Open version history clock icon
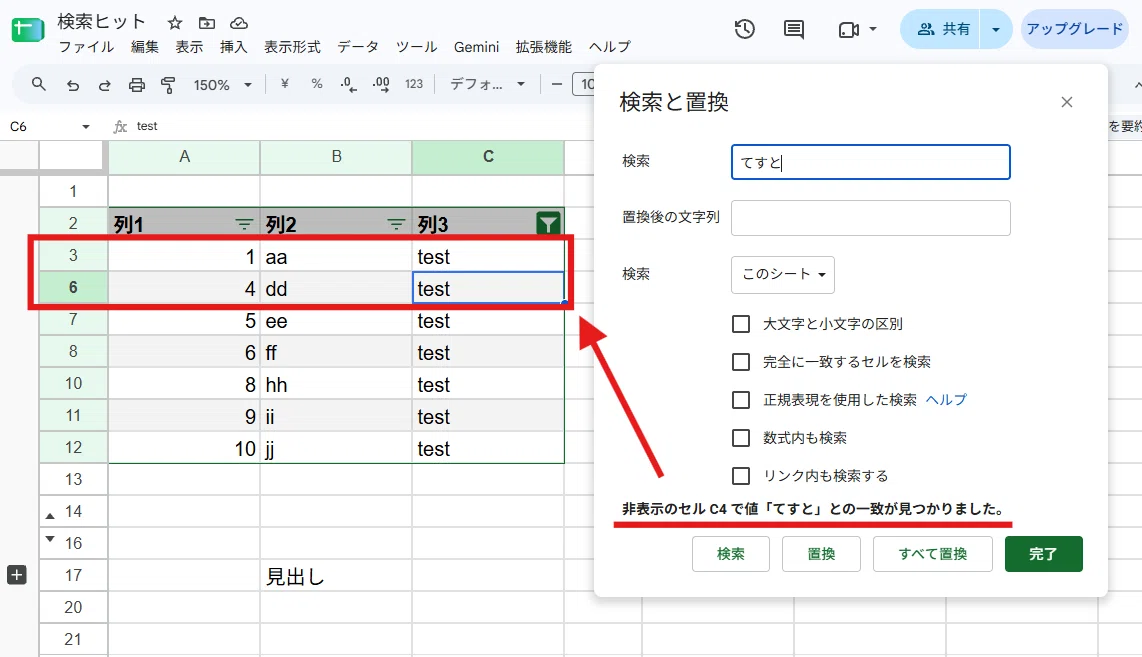The height and width of the screenshot is (657, 1142). [744, 29]
